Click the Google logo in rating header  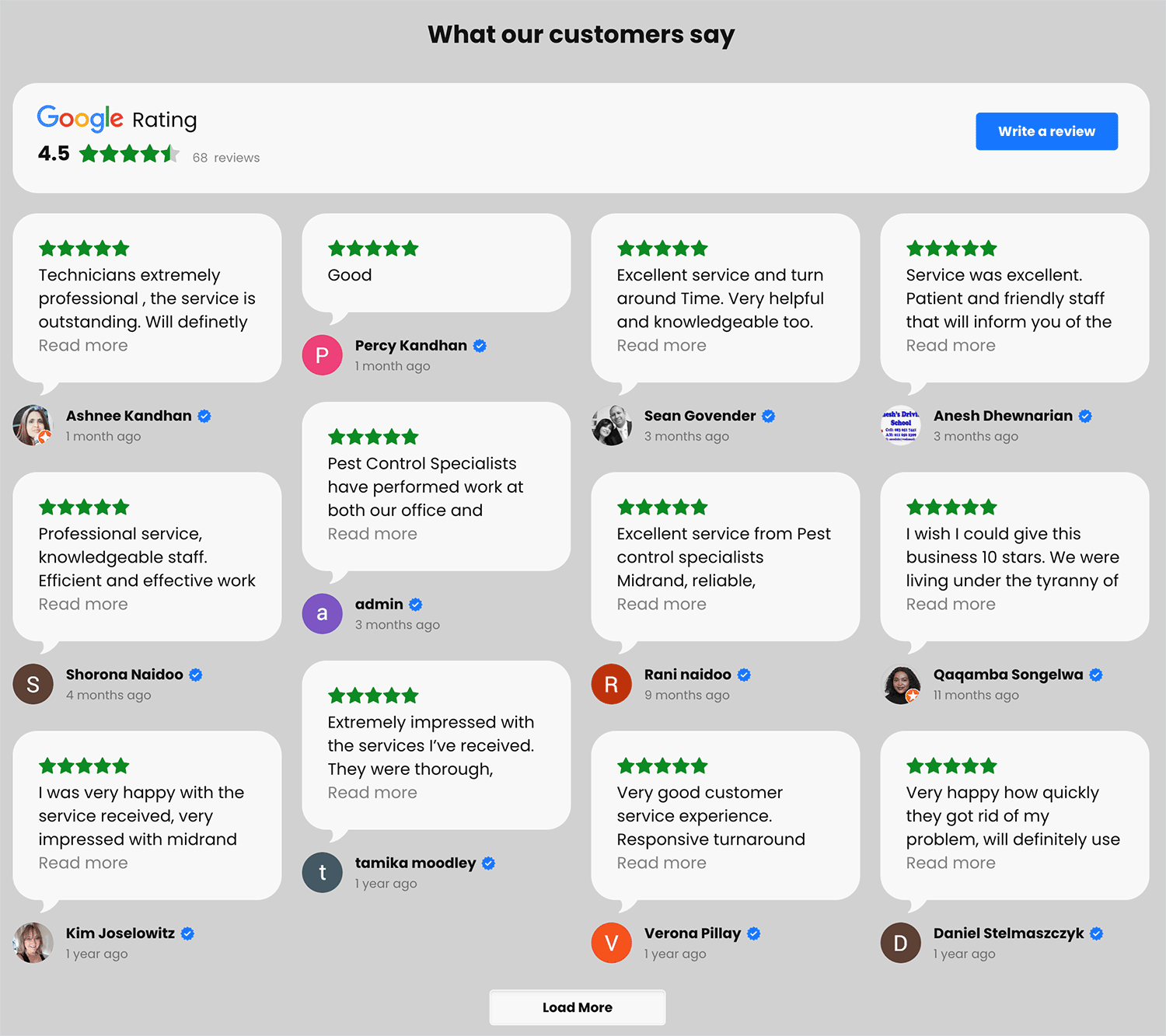tap(80, 119)
